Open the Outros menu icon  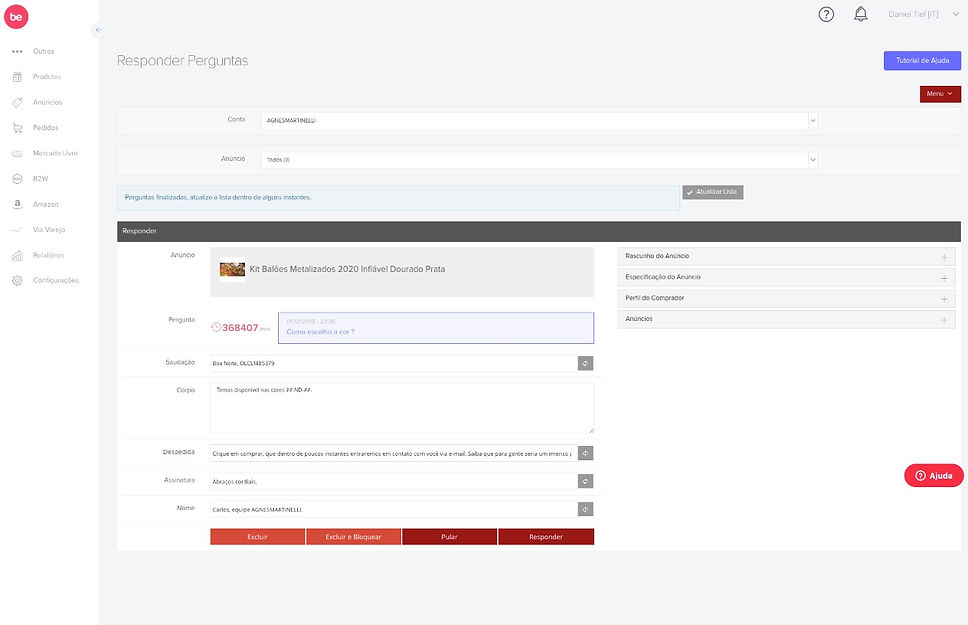coord(17,51)
